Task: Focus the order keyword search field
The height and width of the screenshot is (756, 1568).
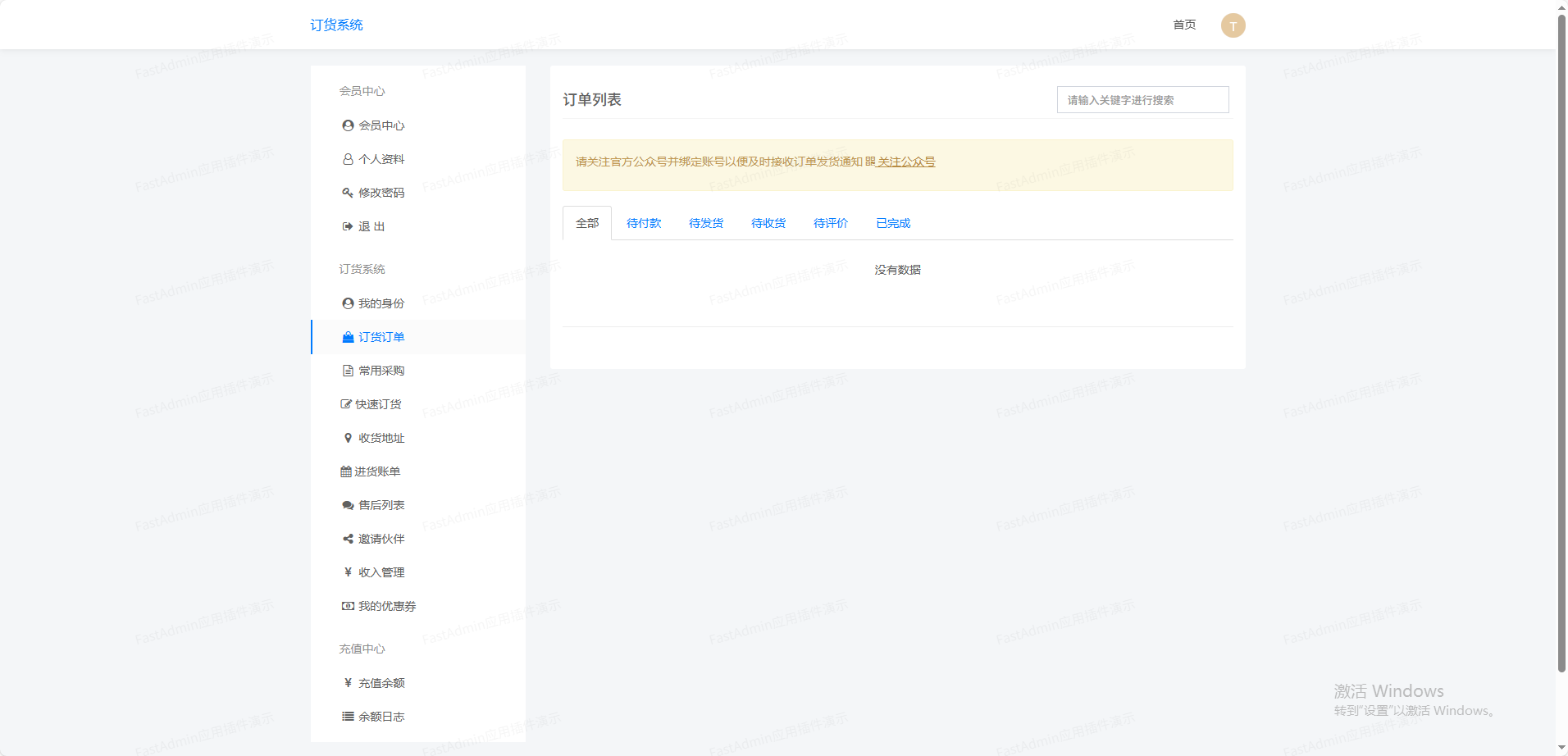Action: coord(1142,100)
